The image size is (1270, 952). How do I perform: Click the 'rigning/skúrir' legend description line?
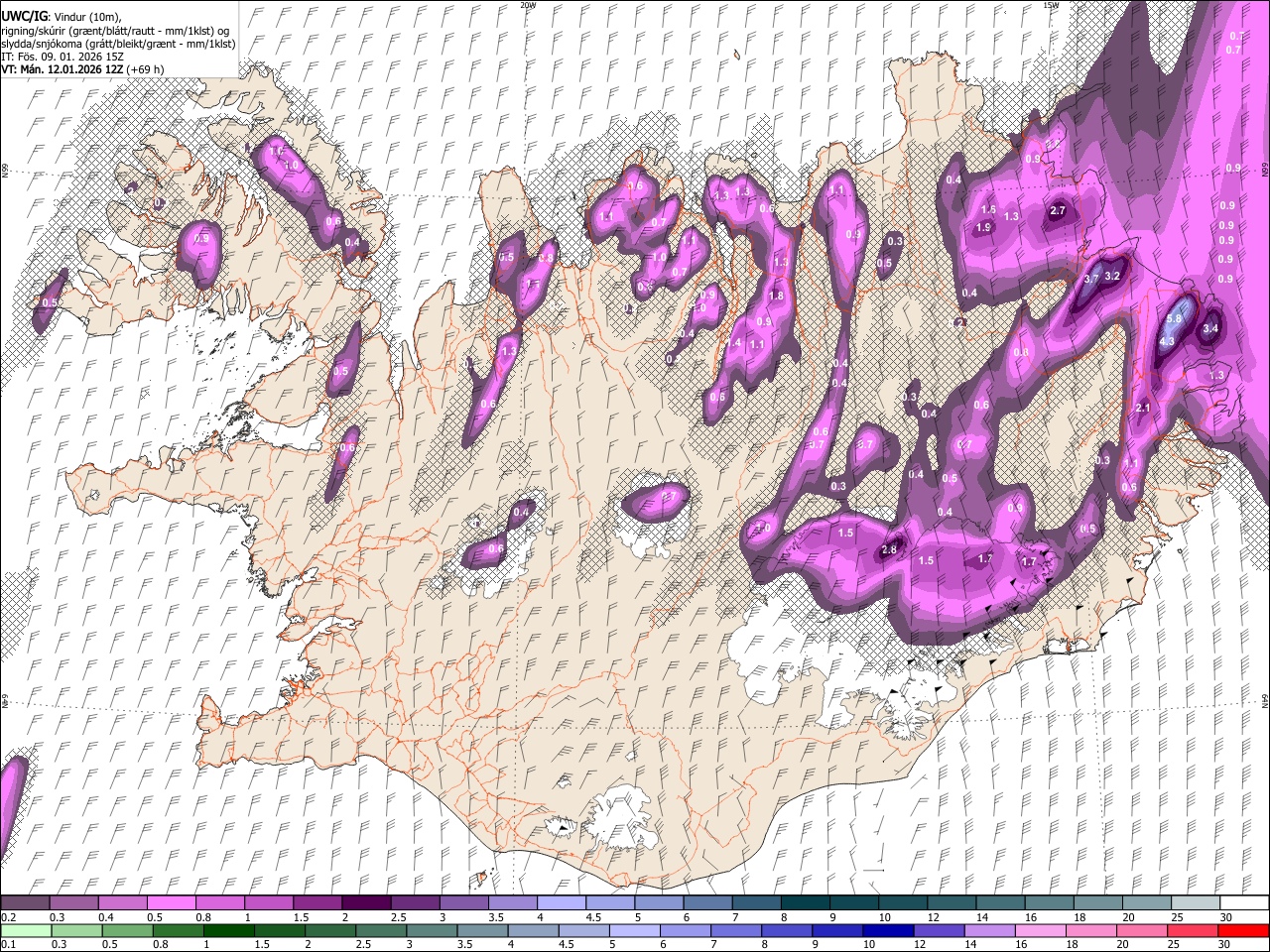tap(115, 31)
